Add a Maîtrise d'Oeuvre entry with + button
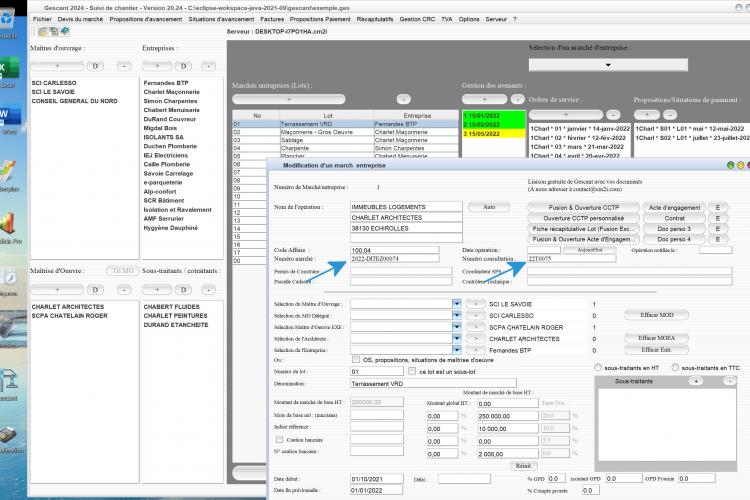The width and height of the screenshot is (750, 500). coord(57,290)
